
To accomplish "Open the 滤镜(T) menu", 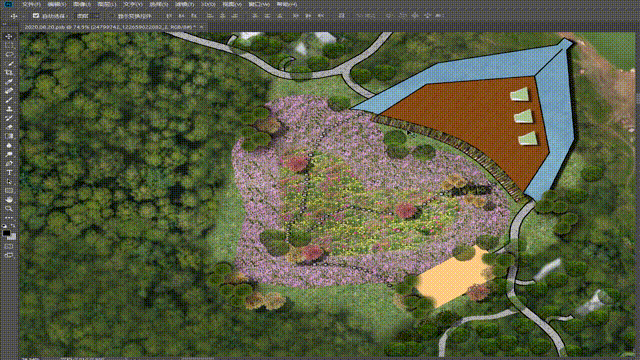I will pyautogui.click(x=184, y=4).
